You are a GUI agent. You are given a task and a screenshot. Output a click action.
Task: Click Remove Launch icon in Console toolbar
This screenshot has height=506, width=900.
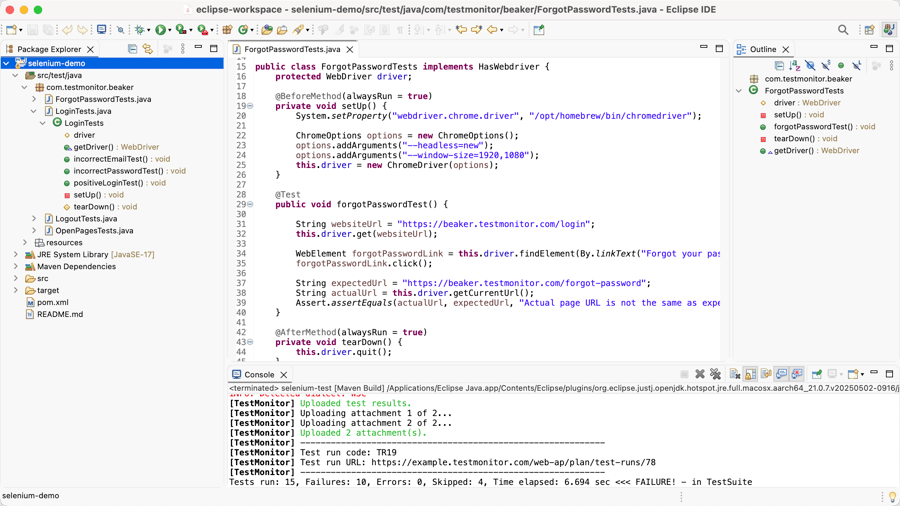[x=700, y=374]
